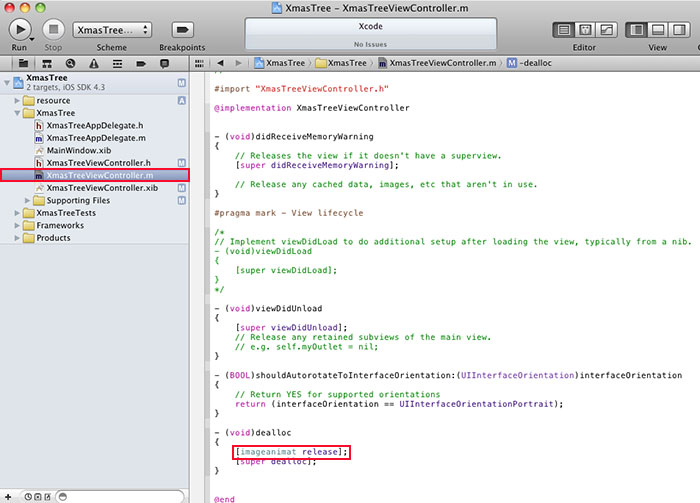Expand the Supporting Files folder

click(x=27, y=200)
